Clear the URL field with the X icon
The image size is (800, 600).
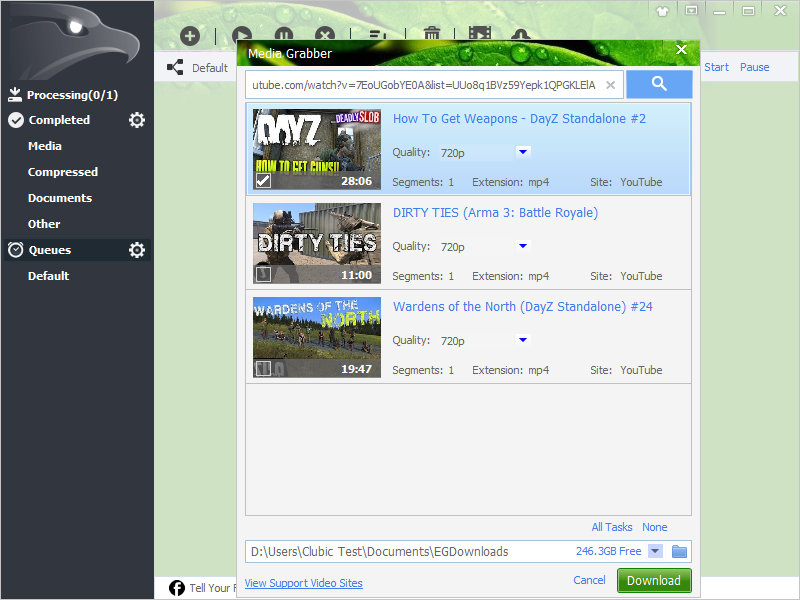coord(610,85)
